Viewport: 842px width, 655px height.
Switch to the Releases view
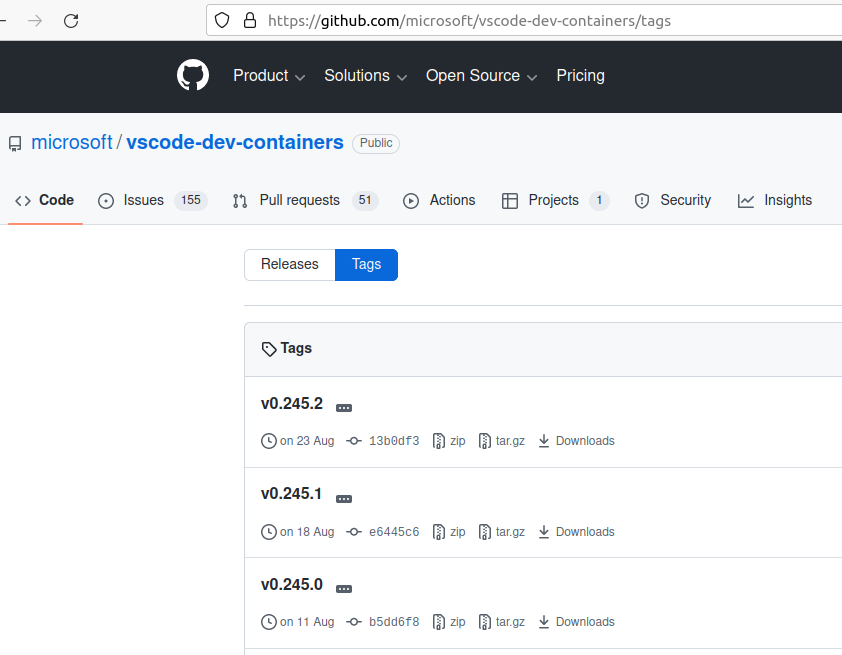(289, 264)
